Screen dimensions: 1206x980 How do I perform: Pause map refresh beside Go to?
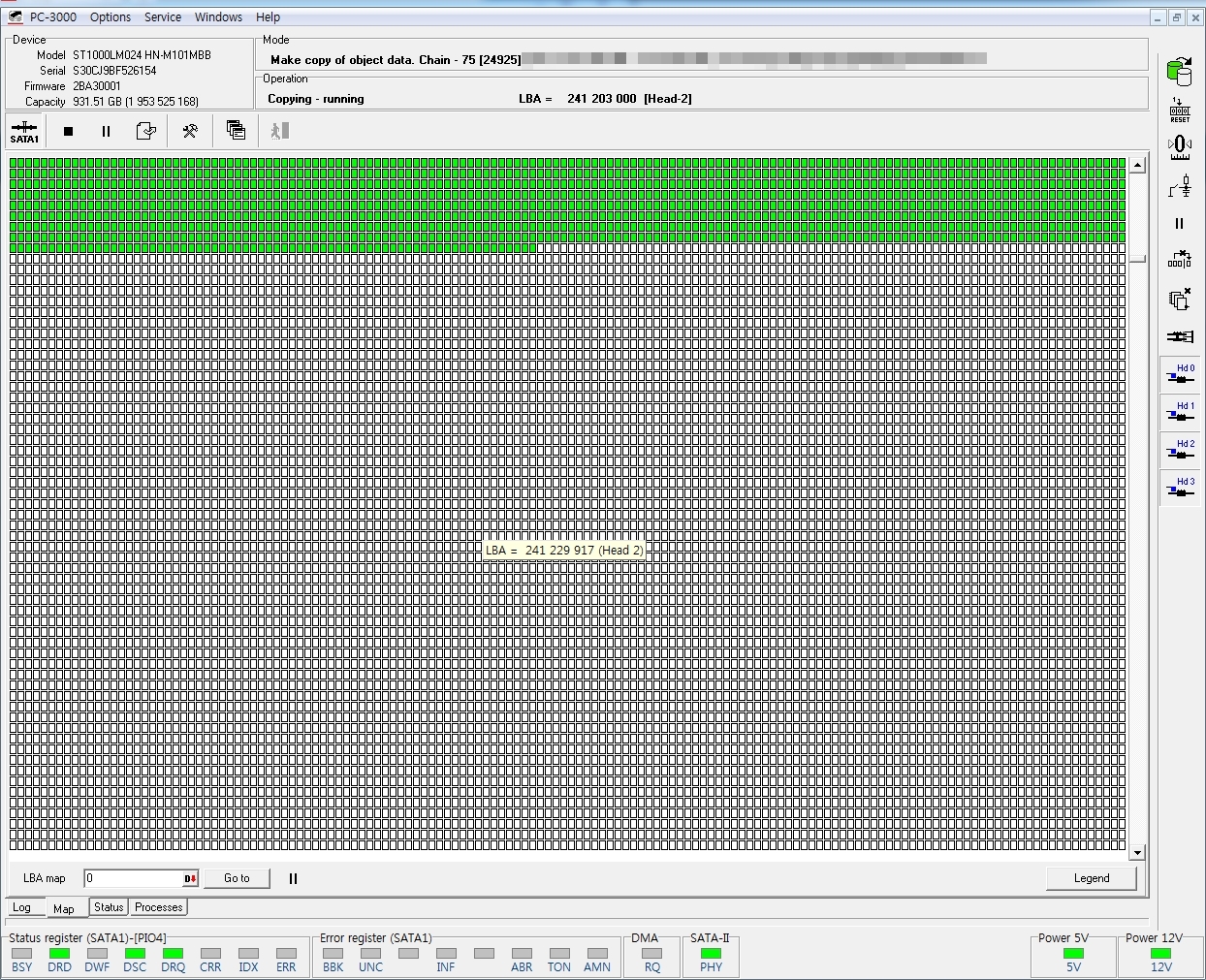click(293, 878)
